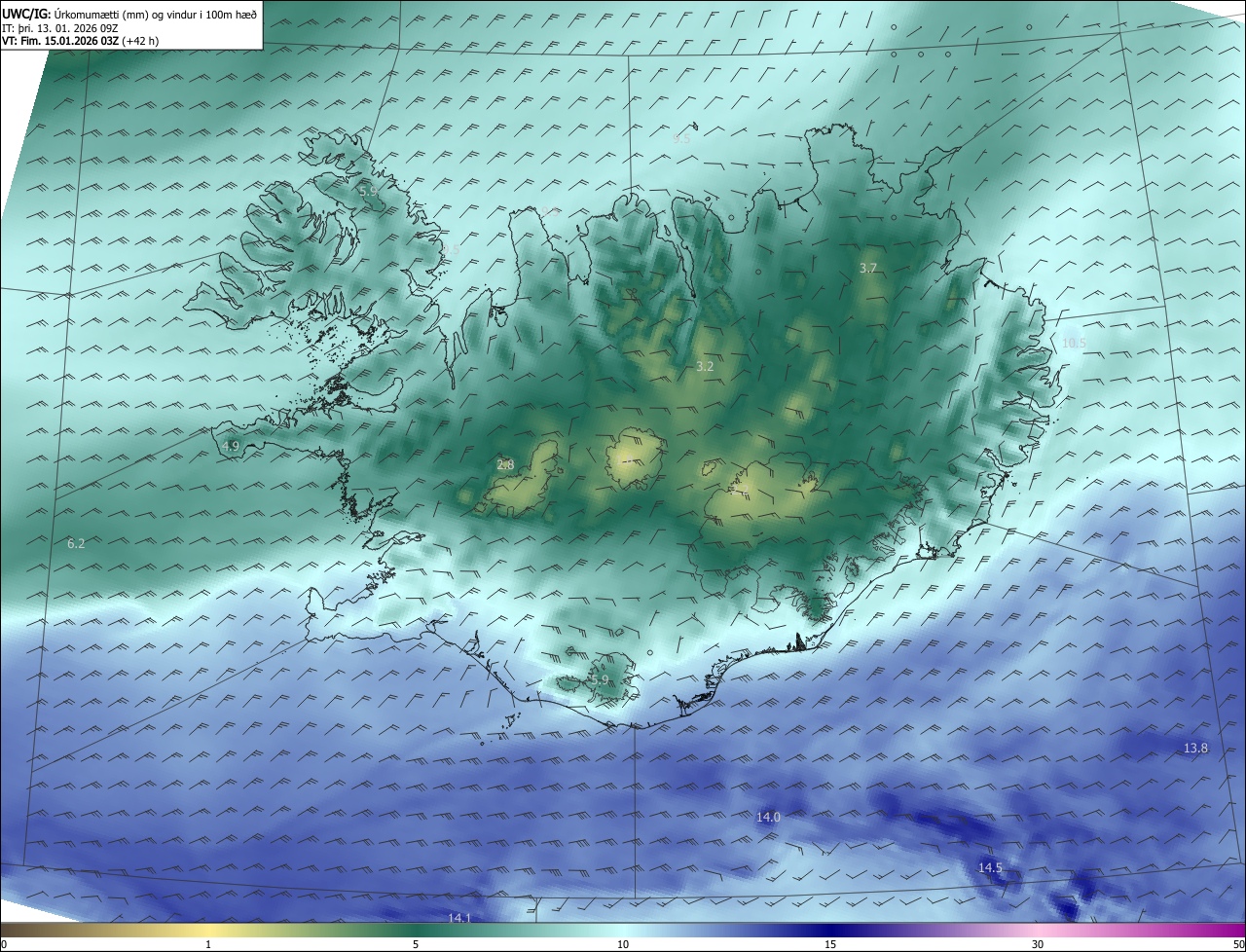The image size is (1246, 952).
Task: Click the 5.9 label over the Westfjords peninsula
Action: [368, 192]
